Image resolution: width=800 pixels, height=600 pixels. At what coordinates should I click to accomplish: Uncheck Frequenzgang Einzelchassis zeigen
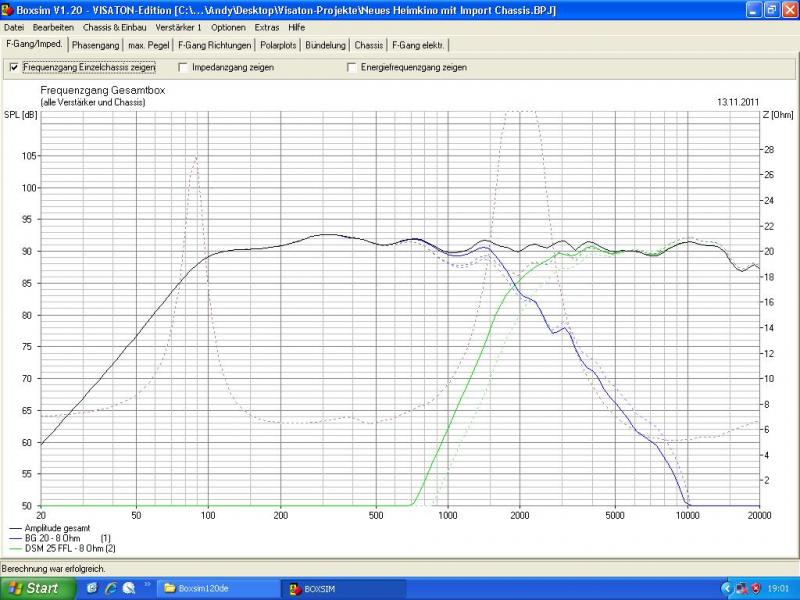point(14,67)
